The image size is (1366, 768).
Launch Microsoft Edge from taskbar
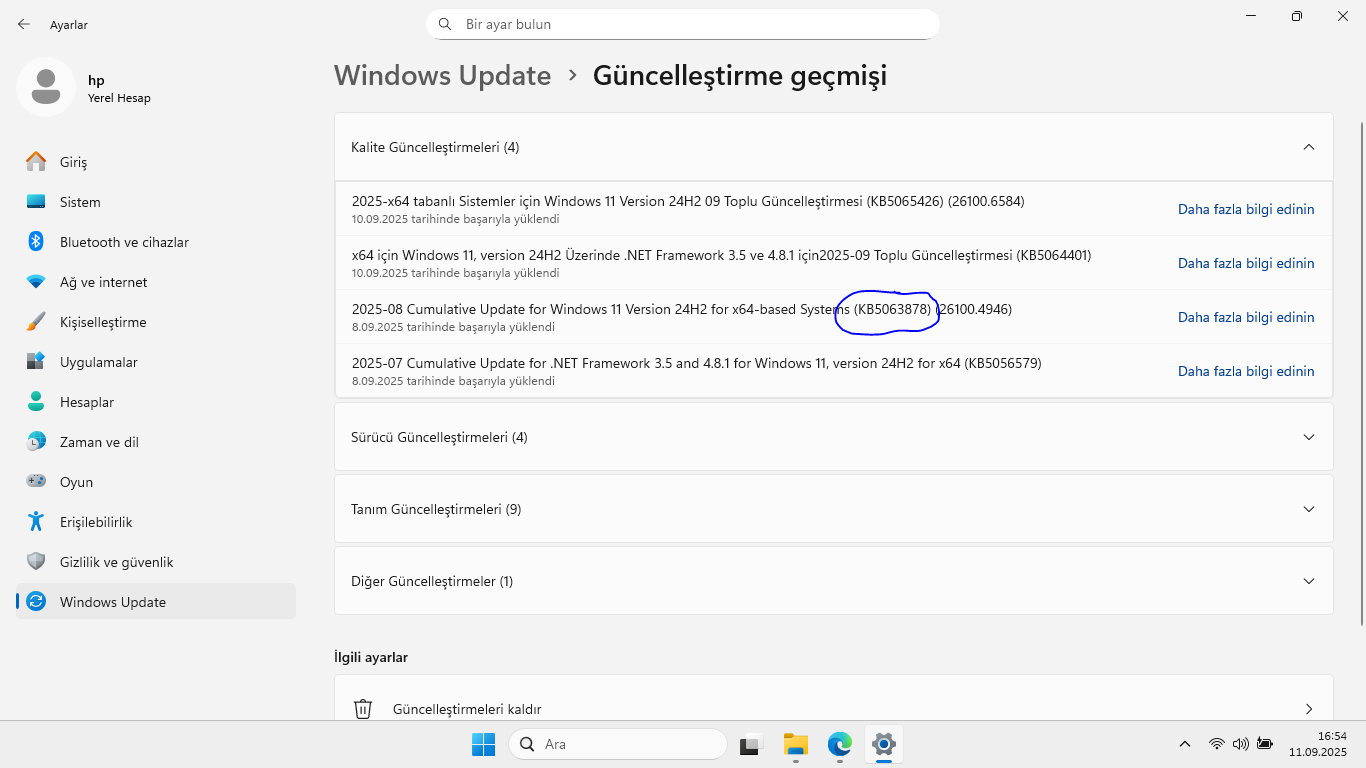point(839,744)
